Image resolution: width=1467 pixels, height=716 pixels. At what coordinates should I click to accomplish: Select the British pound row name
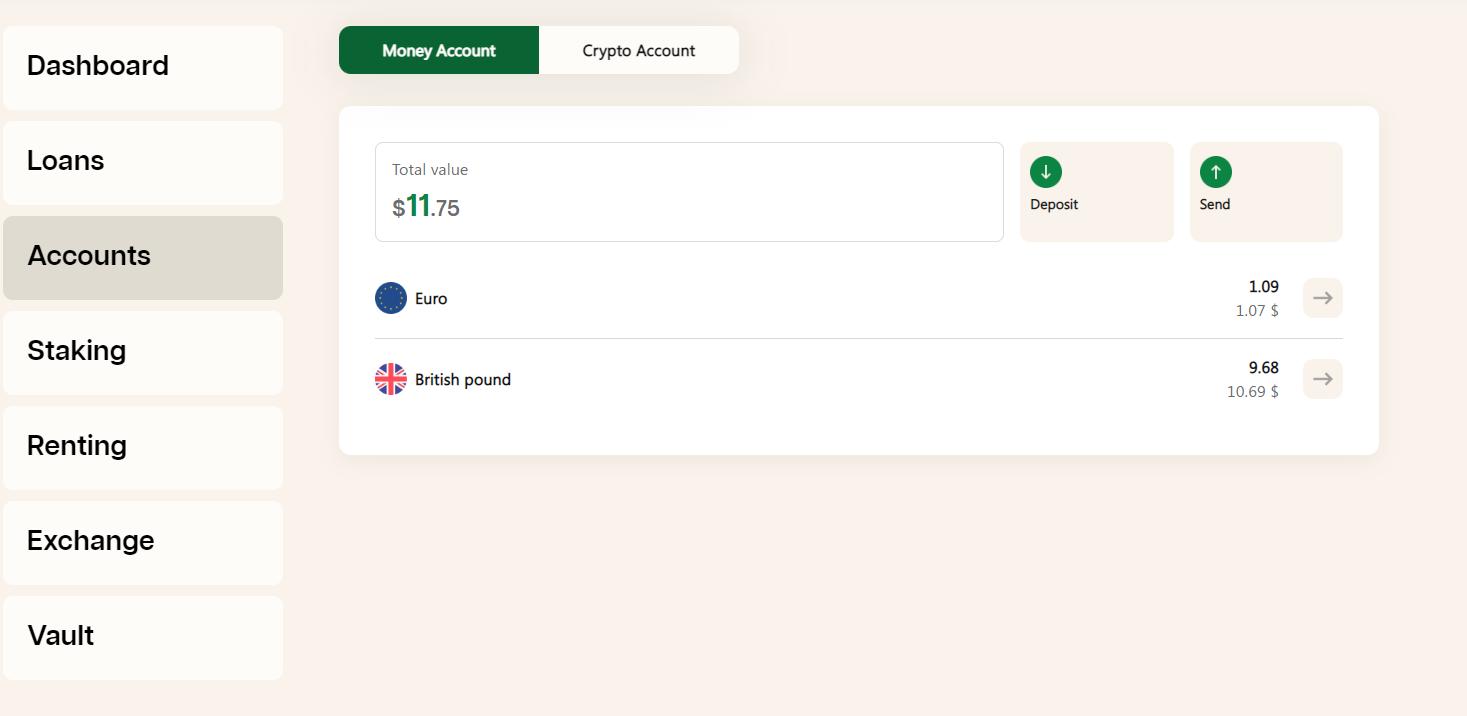coord(463,380)
